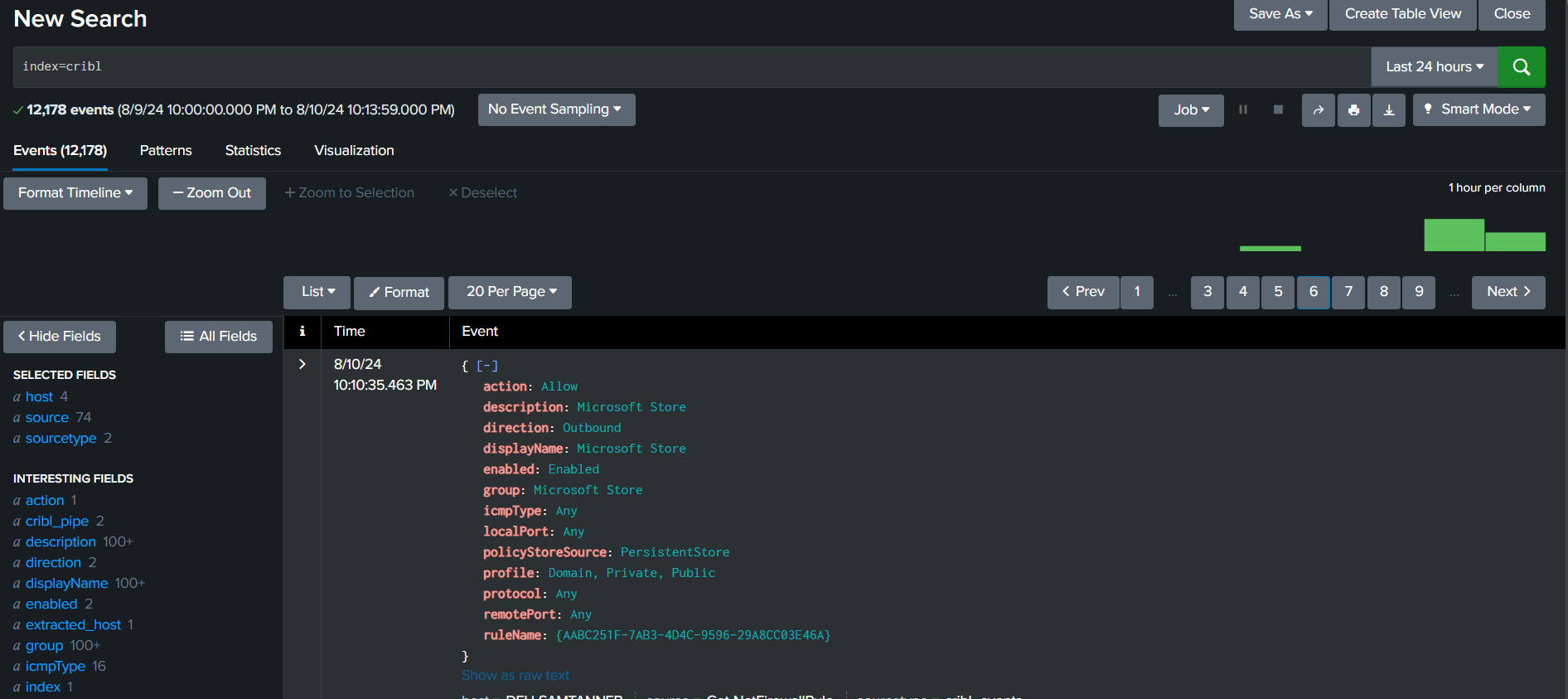Image resolution: width=1568 pixels, height=699 pixels.
Task: Stop the search job
Action: point(1278,109)
